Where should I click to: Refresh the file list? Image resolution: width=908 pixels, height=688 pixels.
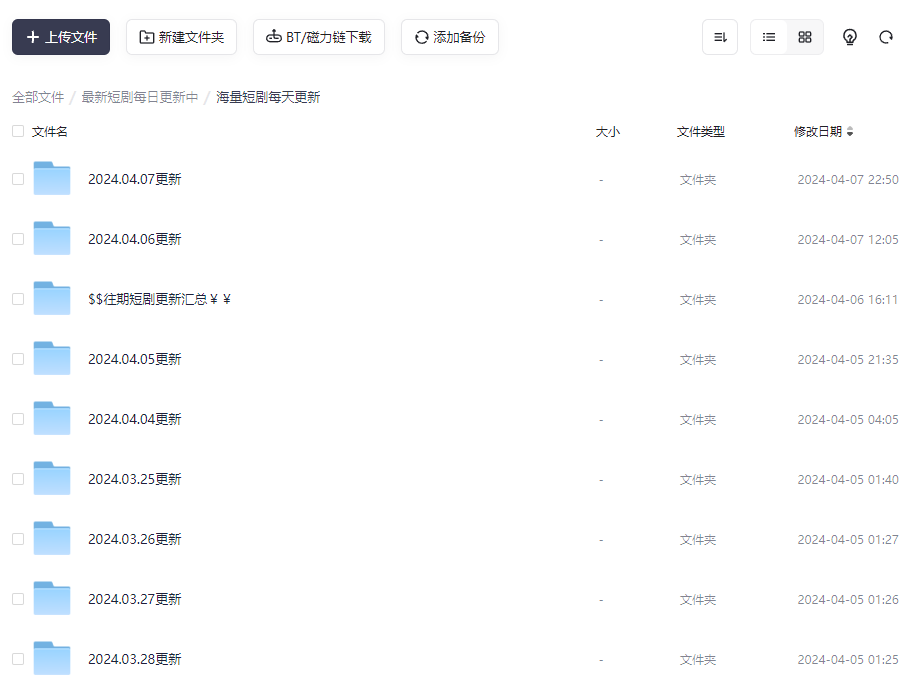885,36
